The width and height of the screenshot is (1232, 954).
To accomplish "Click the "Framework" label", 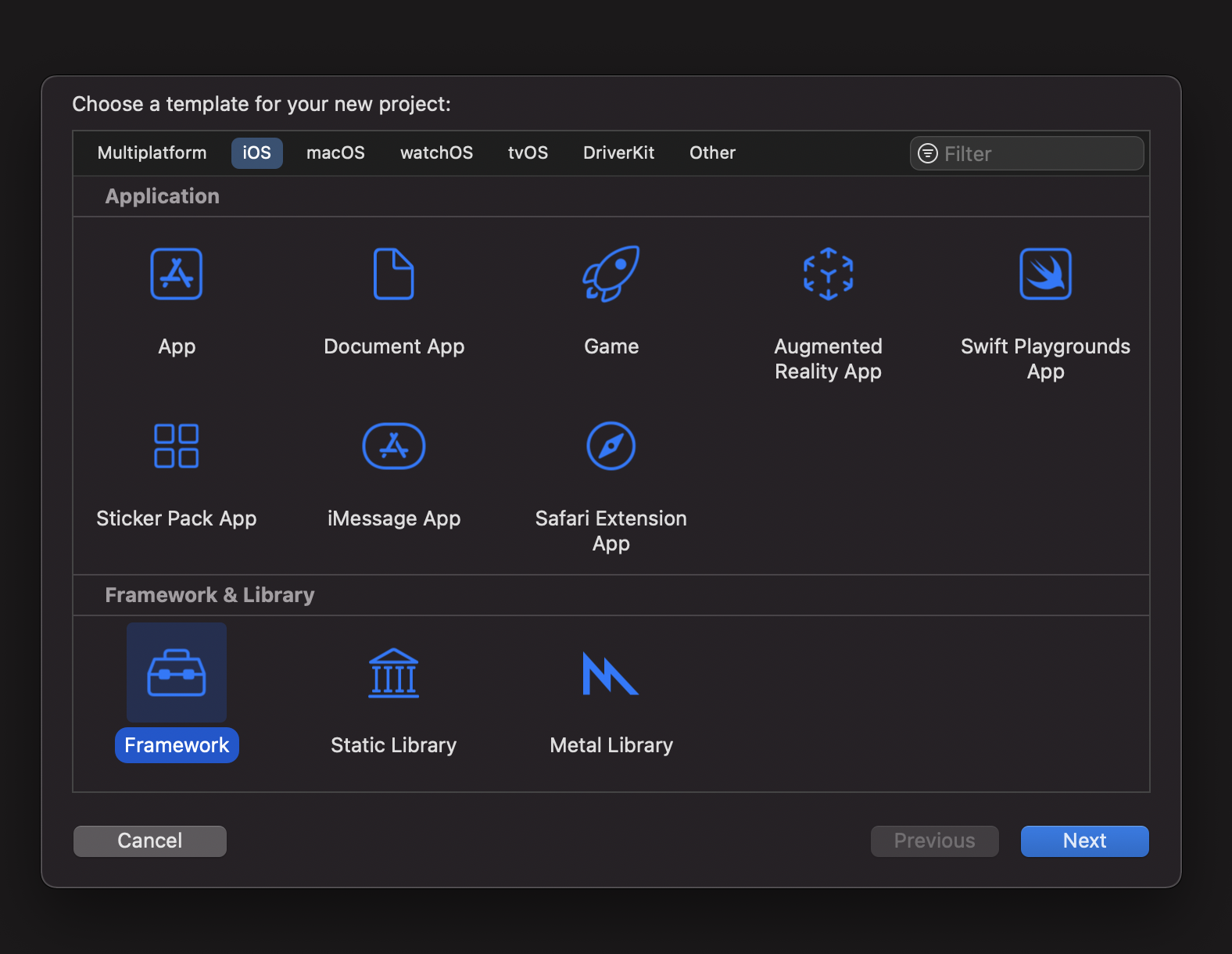I will point(177,745).
